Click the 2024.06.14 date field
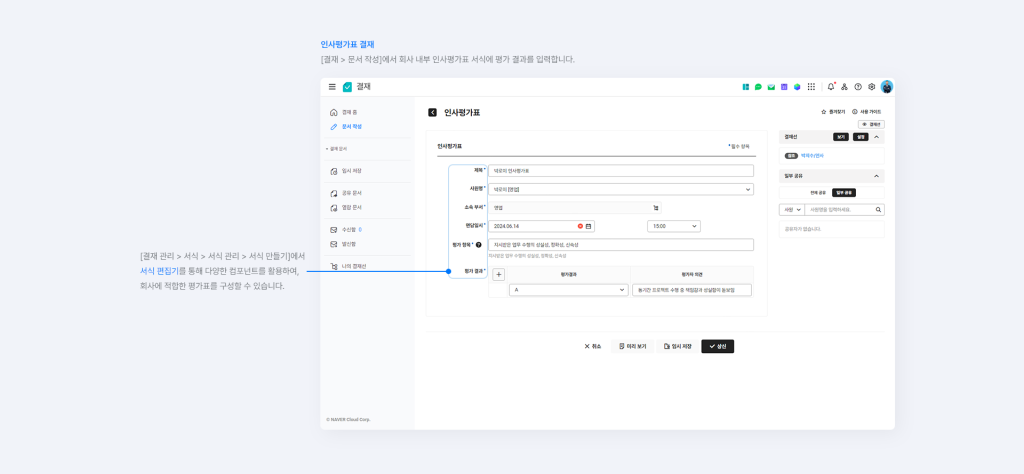This screenshot has width=1024, height=474. click(541, 226)
